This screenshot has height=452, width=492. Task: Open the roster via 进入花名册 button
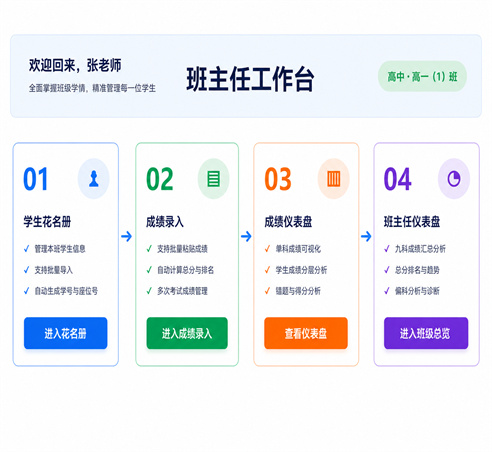pos(66,333)
